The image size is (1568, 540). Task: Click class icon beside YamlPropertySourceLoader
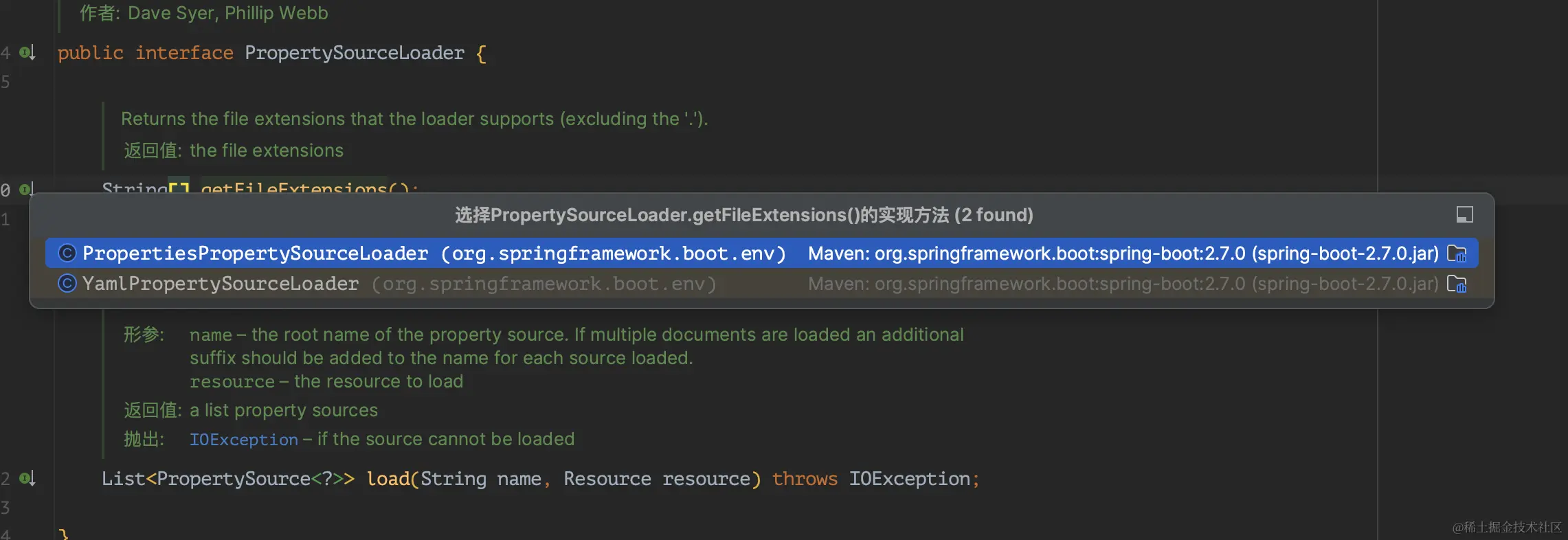(x=67, y=284)
